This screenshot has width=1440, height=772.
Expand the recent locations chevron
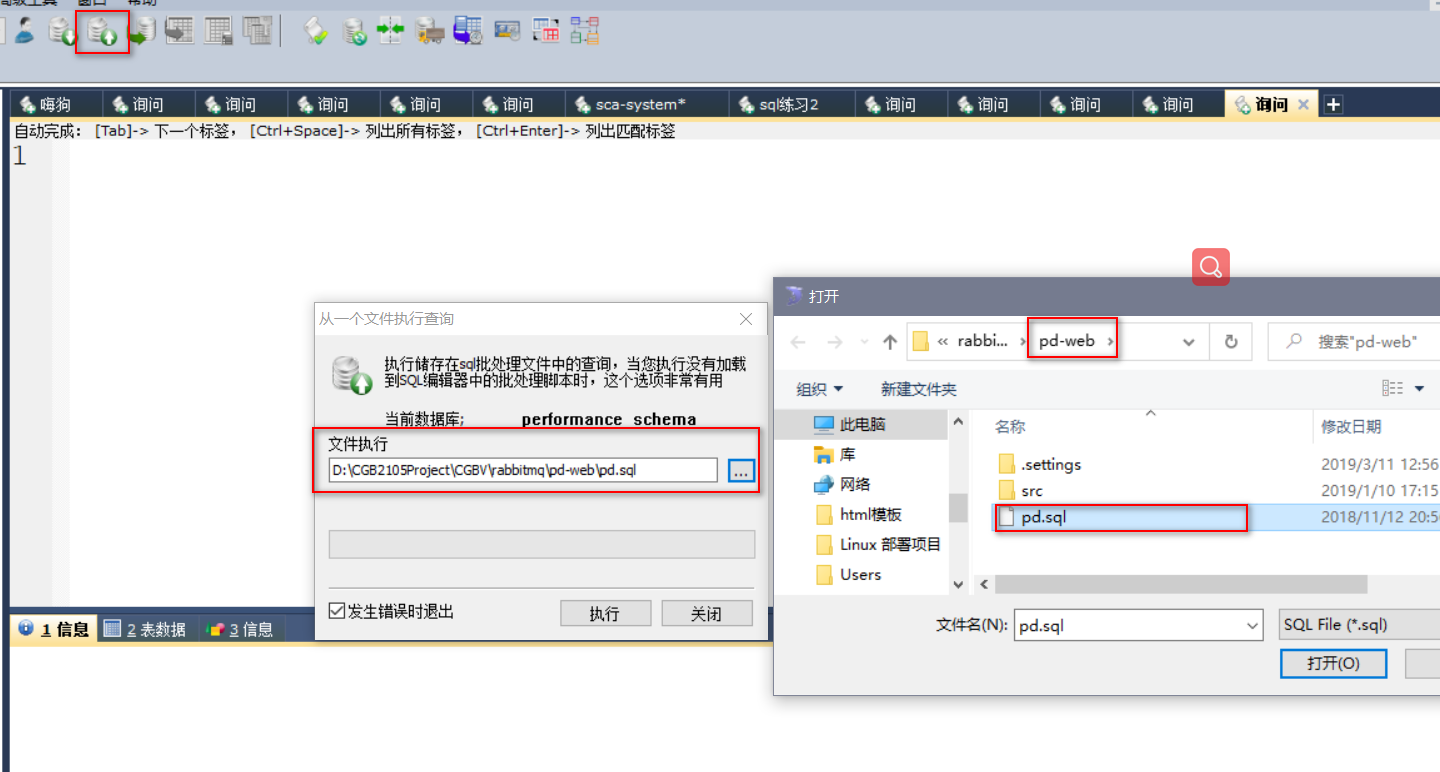864,342
